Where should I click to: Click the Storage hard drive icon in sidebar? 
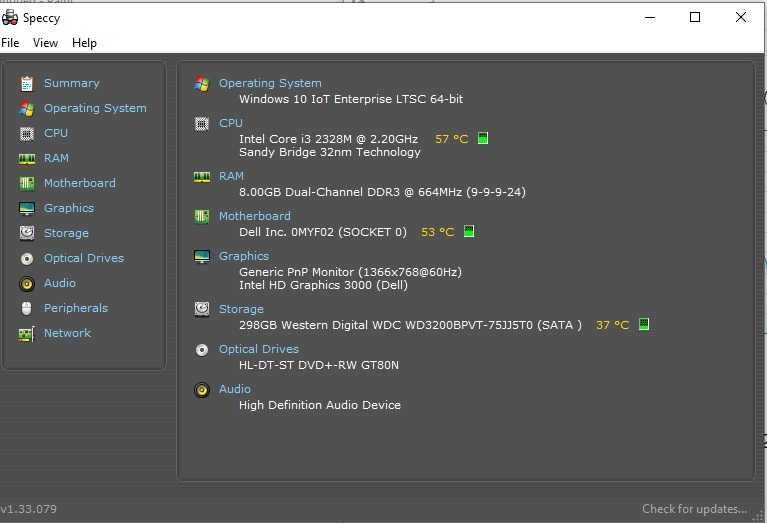coord(27,233)
